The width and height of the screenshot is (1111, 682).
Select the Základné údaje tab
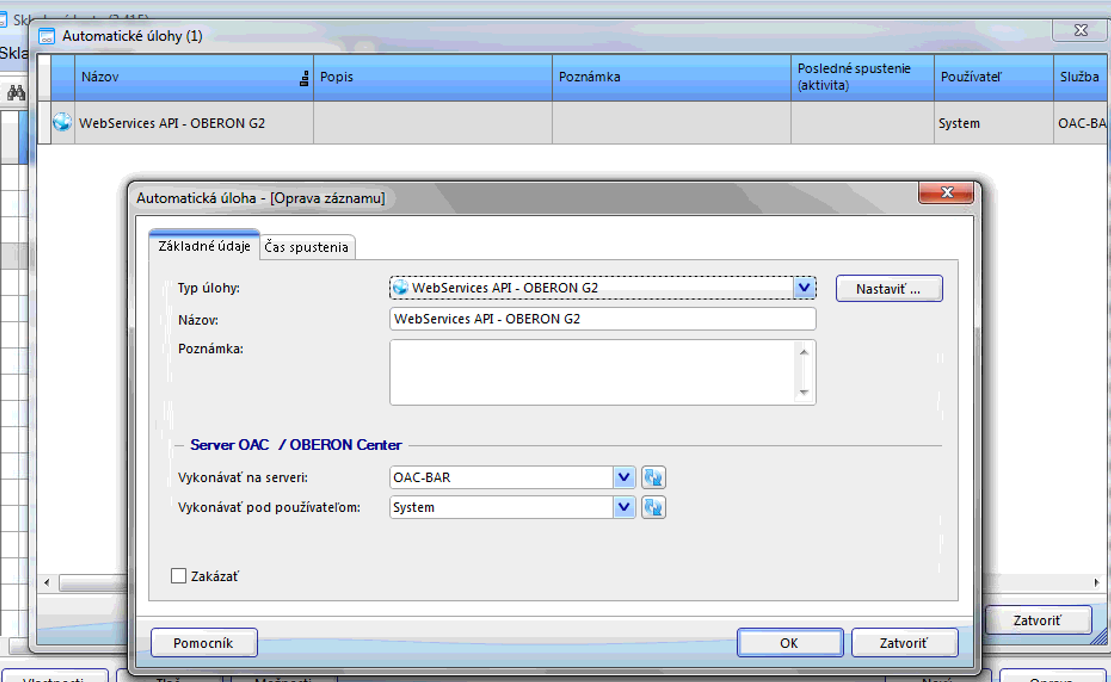point(204,246)
